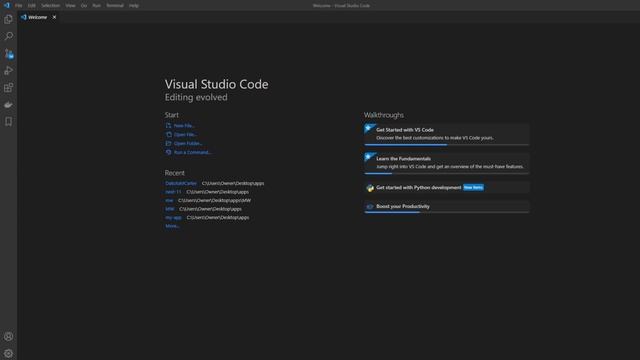The image size is (640, 360).
Task: Open the File menu
Action: (18, 6)
